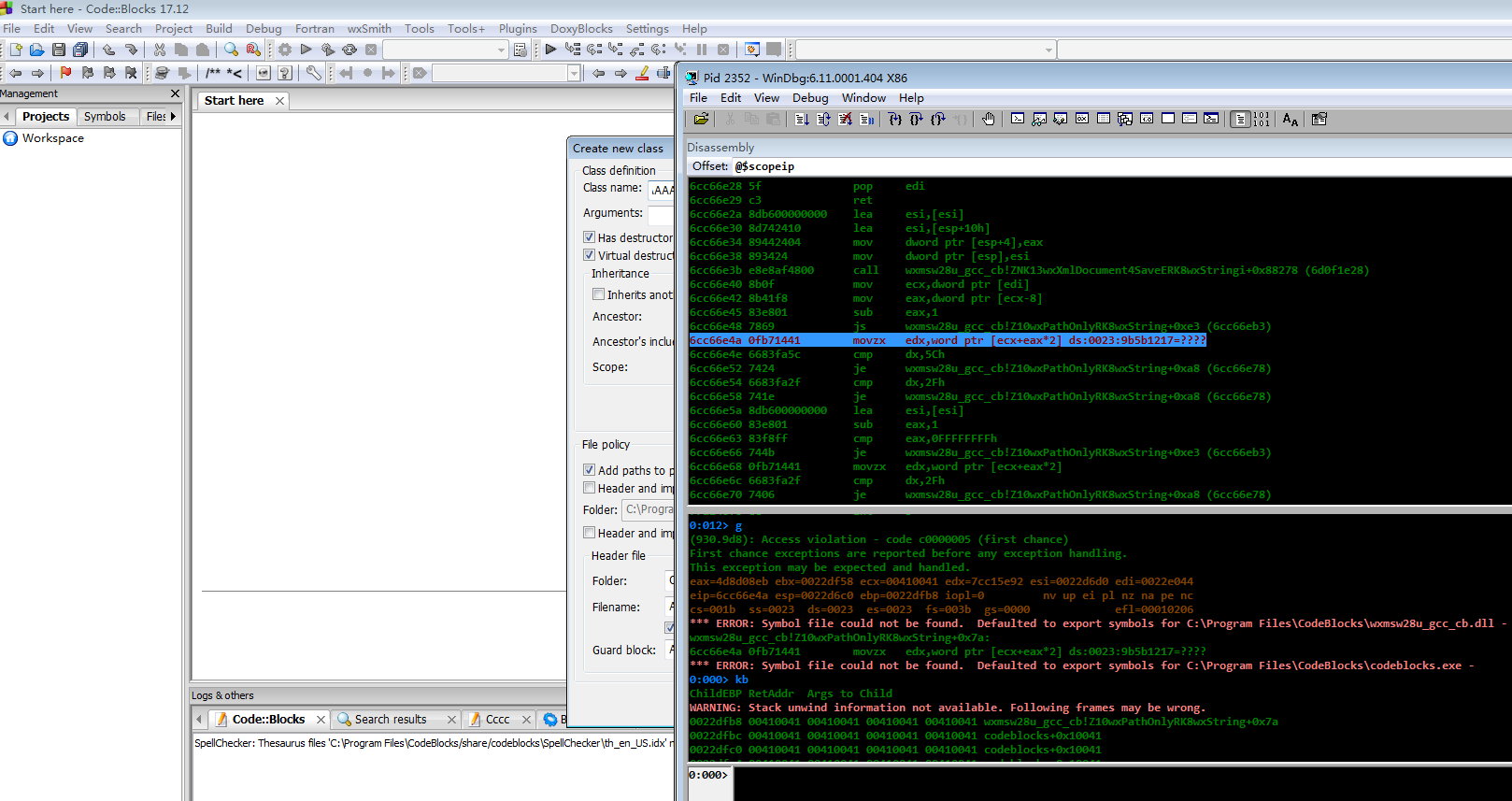Close the Management panel

point(175,93)
